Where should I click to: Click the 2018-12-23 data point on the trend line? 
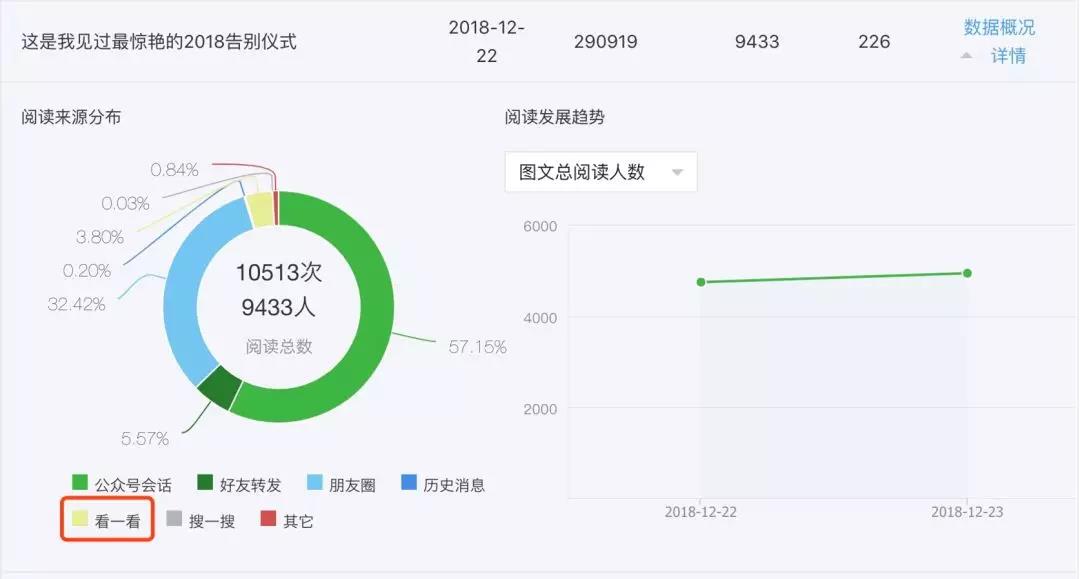click(x=966, y=272)
